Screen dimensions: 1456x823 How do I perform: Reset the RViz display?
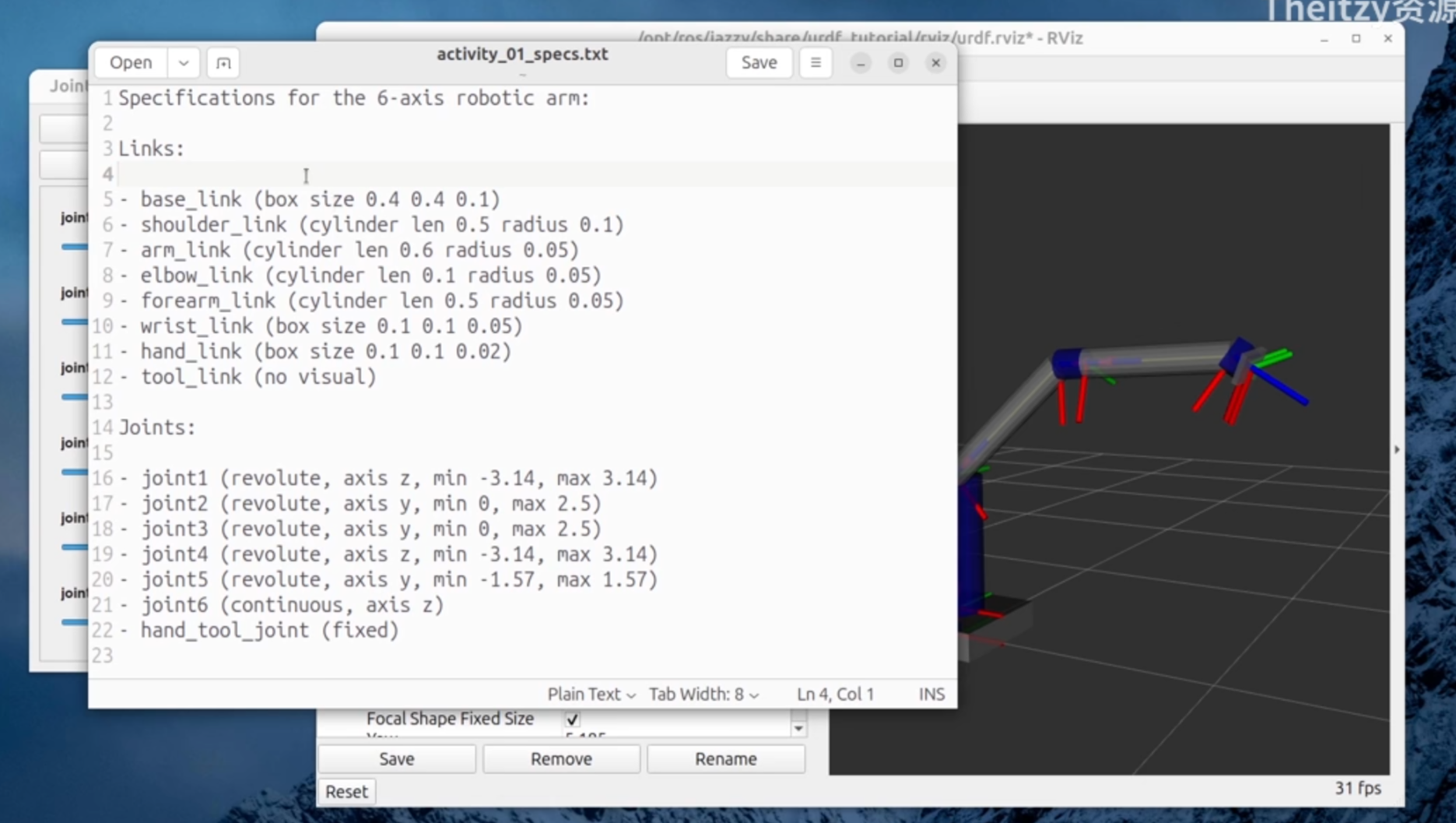[x=346, y=791]
